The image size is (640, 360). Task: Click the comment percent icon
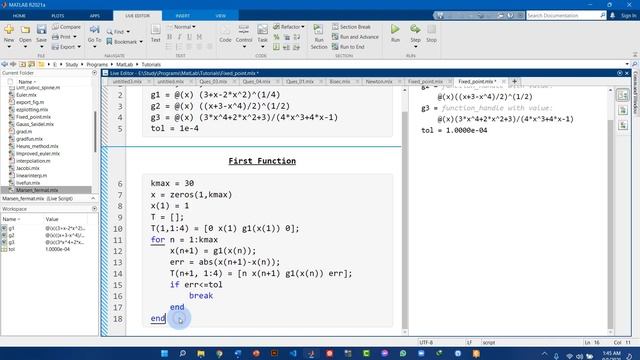[x=276, y=37]
